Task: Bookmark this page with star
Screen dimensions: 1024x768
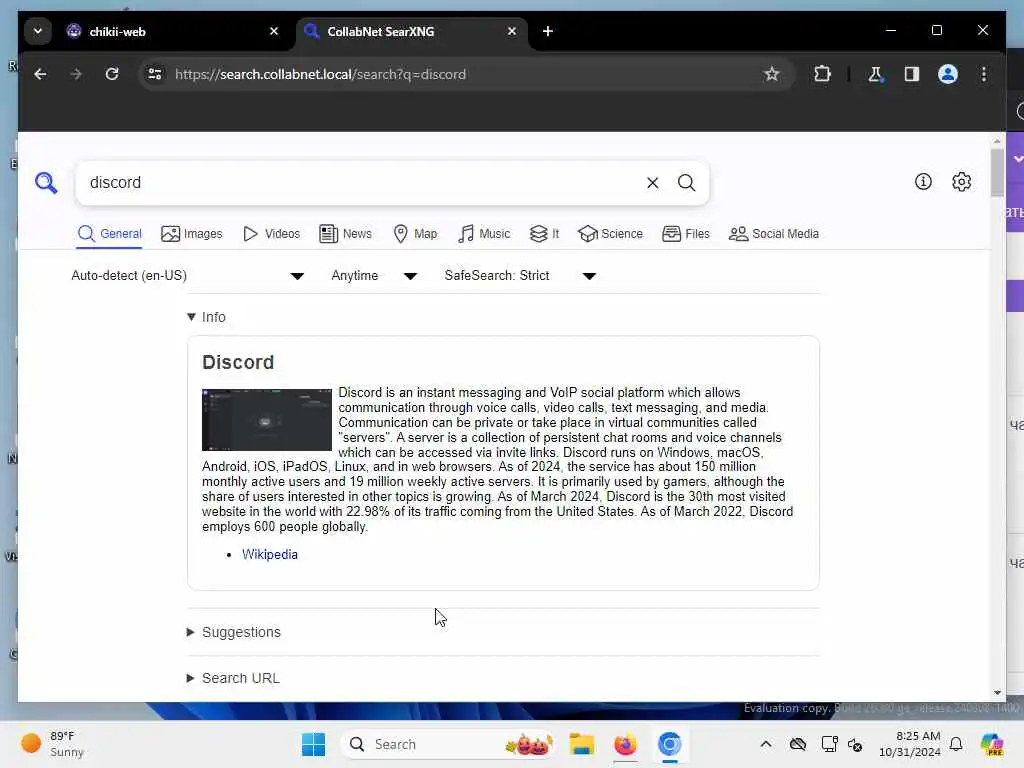Action: [771, 74]
